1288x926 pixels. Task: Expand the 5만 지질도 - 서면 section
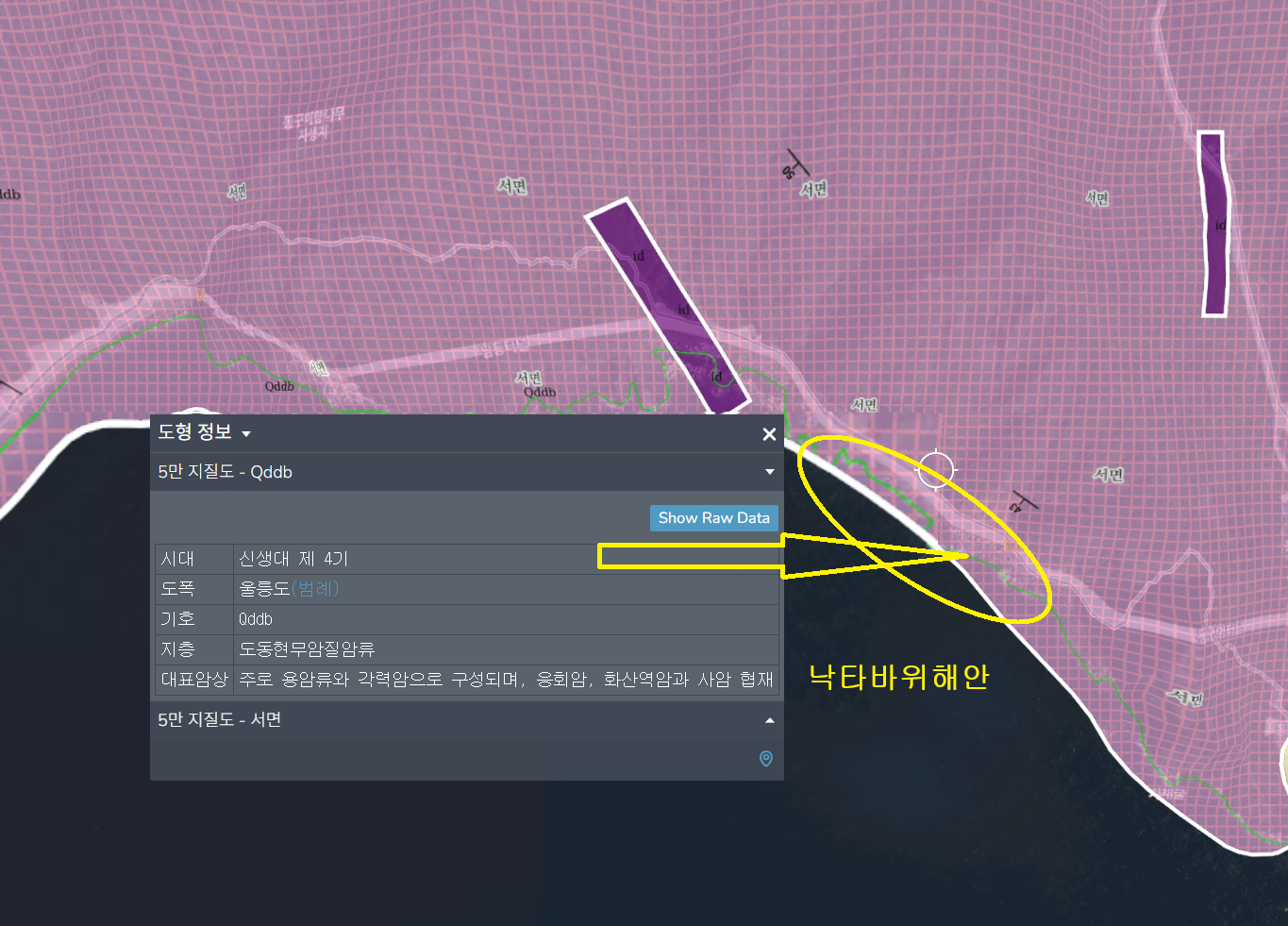[769, 720]
